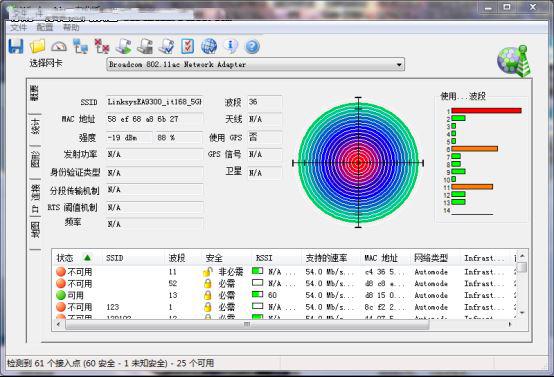Screen dimensions: 554x377
Task: Click the 88 % strength field
Action: click(x=179, y=137)
